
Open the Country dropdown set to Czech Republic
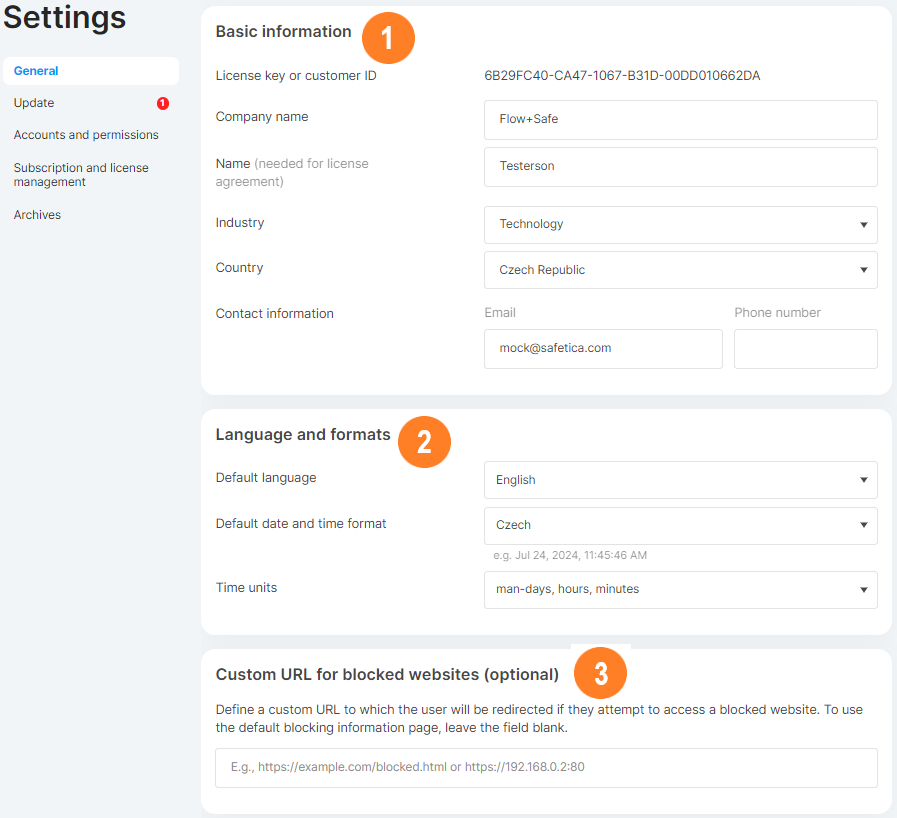[680, 270]
